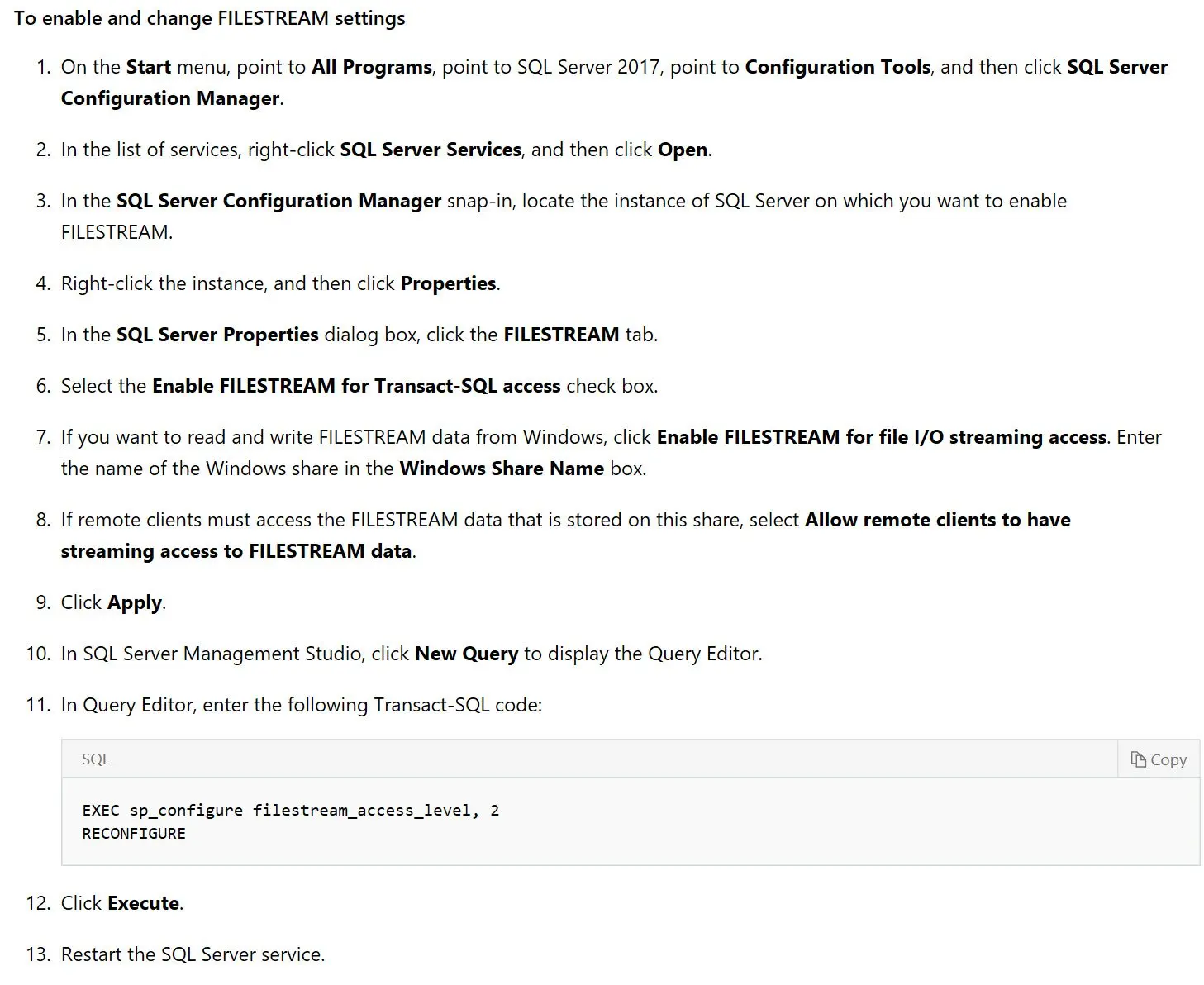Image resolution: width=1204 pixels, height=985 pixels.
Task: Click the bold text "SQL Server Properties"
Action: pyautogui.click(x=217, y=335)
